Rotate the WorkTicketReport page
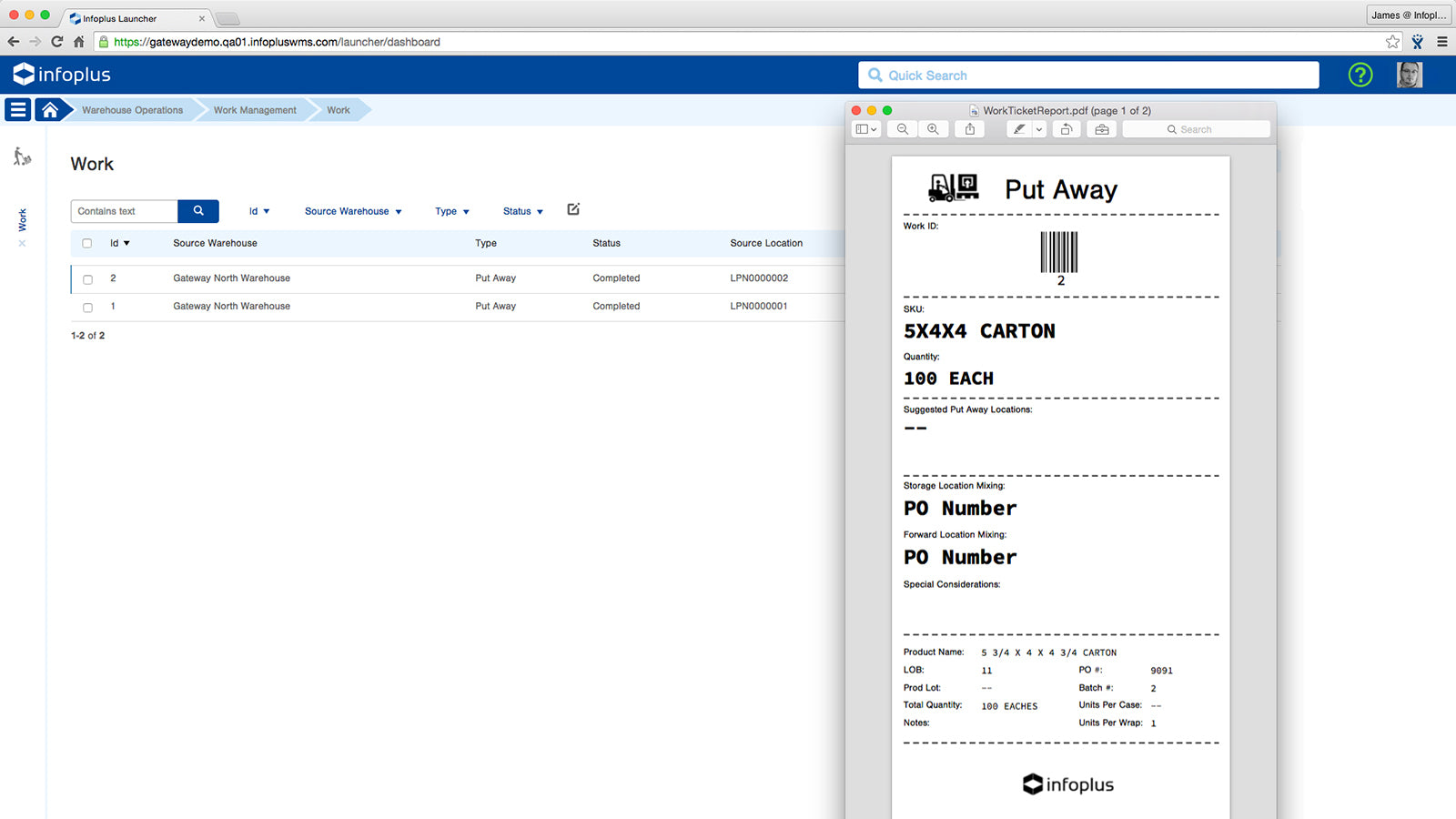Viewport: 1456px width, 819px height. pos(1066,128)
